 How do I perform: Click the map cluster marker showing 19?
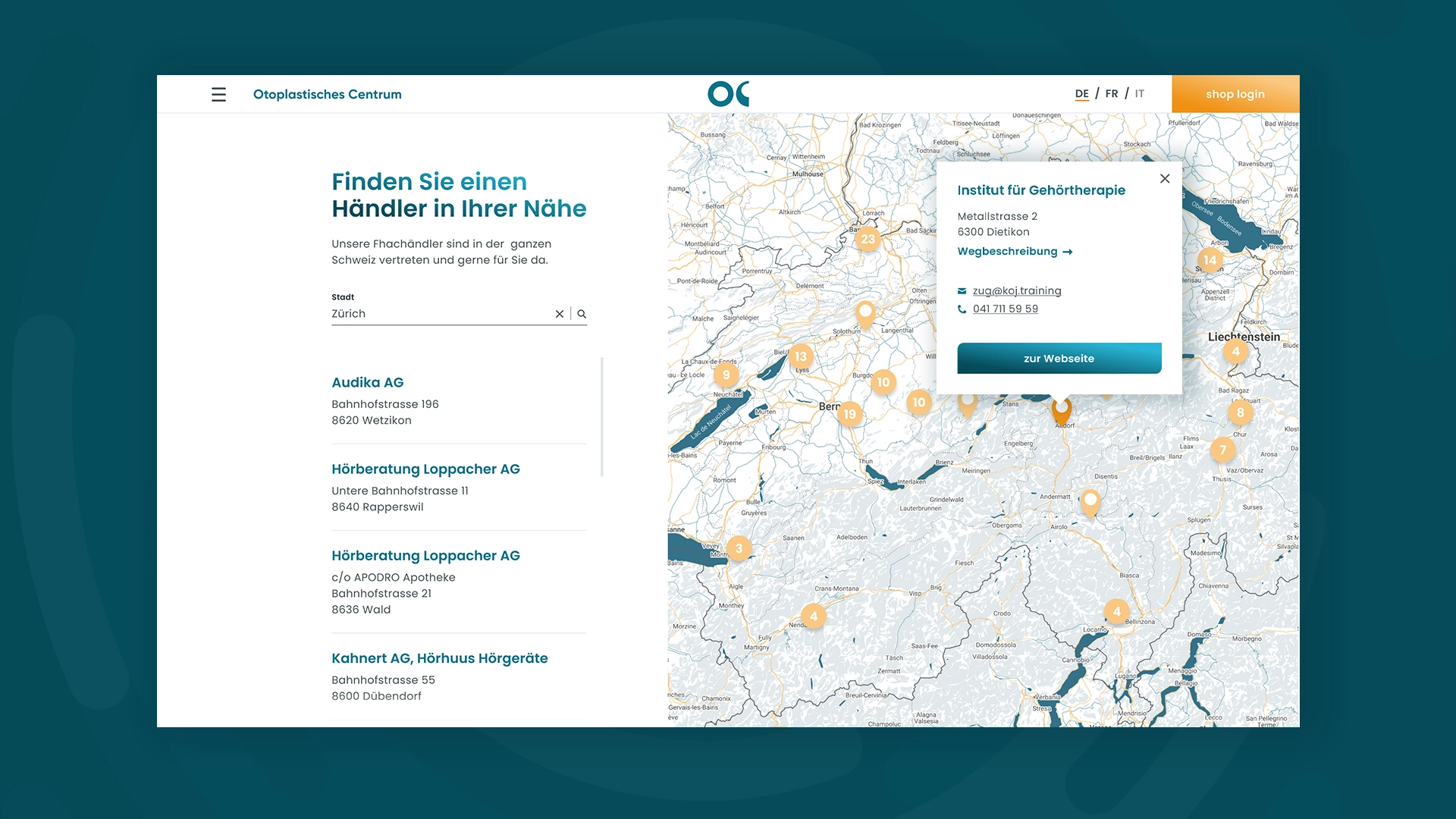click(849, 414)
